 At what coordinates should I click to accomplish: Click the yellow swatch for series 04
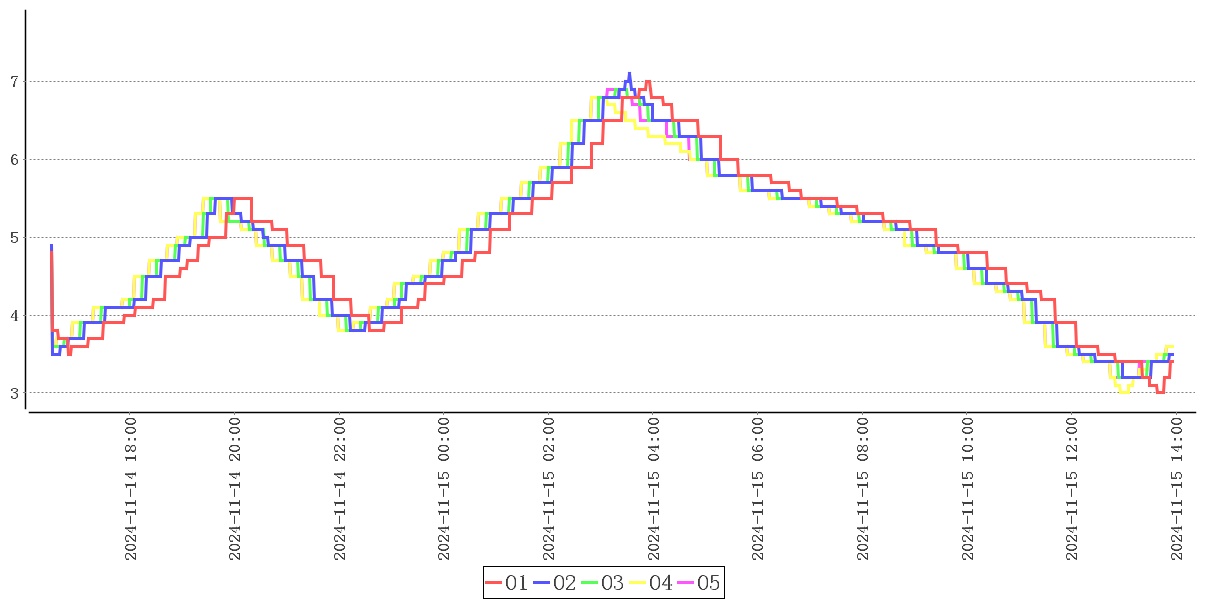tap(638, 584)
